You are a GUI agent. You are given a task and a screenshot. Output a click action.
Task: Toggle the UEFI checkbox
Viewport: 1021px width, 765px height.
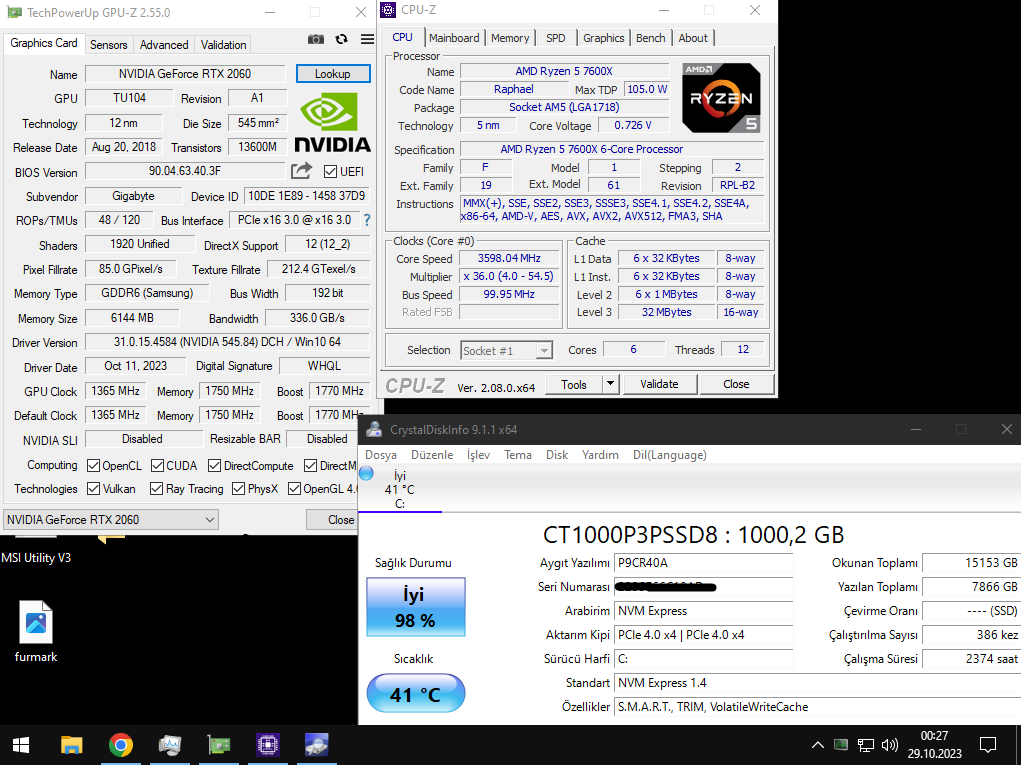point(330,172)
